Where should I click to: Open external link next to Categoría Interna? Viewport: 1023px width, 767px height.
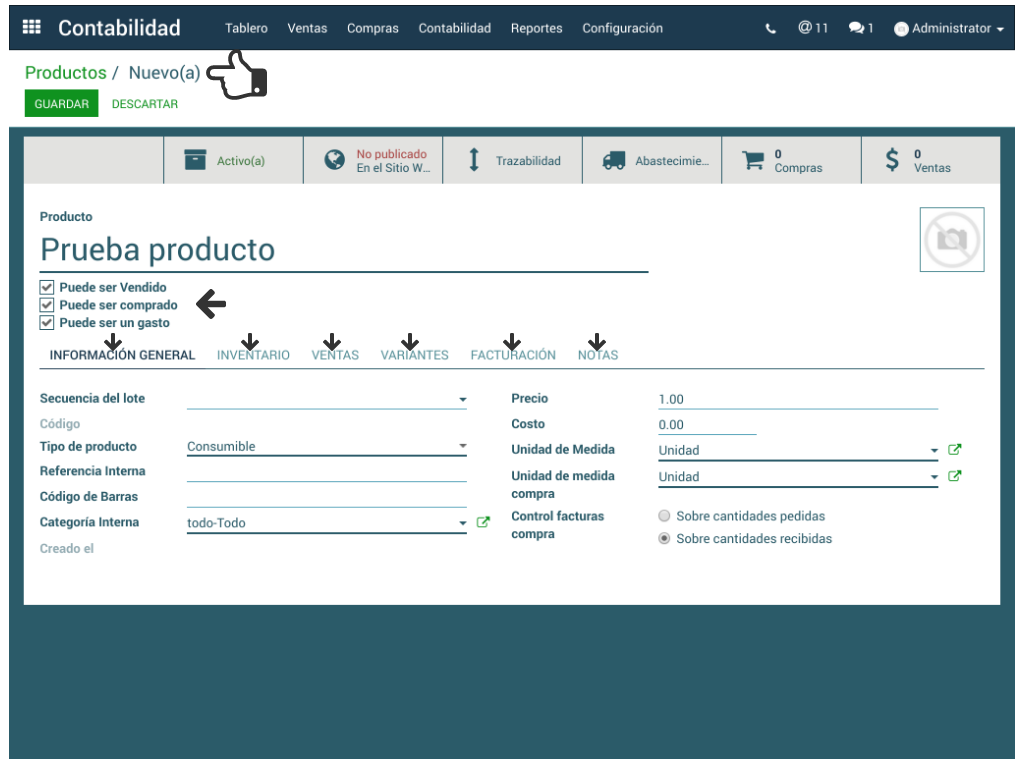(484, 522)
